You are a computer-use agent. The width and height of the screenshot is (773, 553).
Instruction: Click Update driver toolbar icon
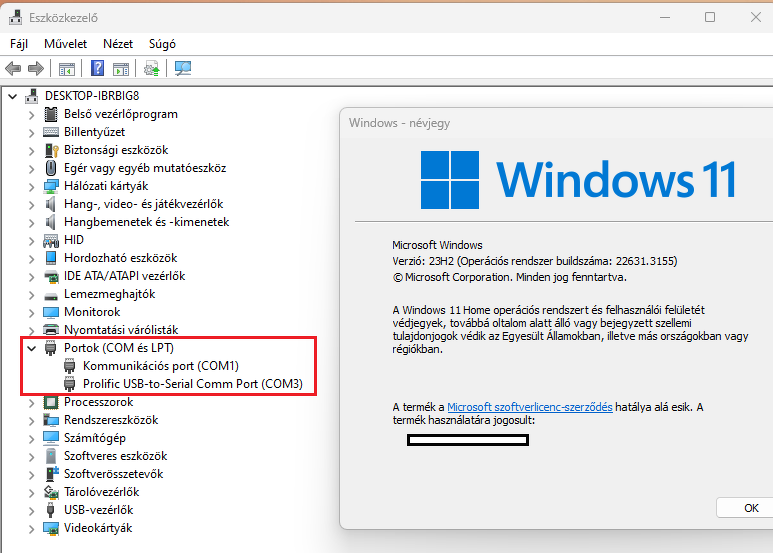(152, 69)
